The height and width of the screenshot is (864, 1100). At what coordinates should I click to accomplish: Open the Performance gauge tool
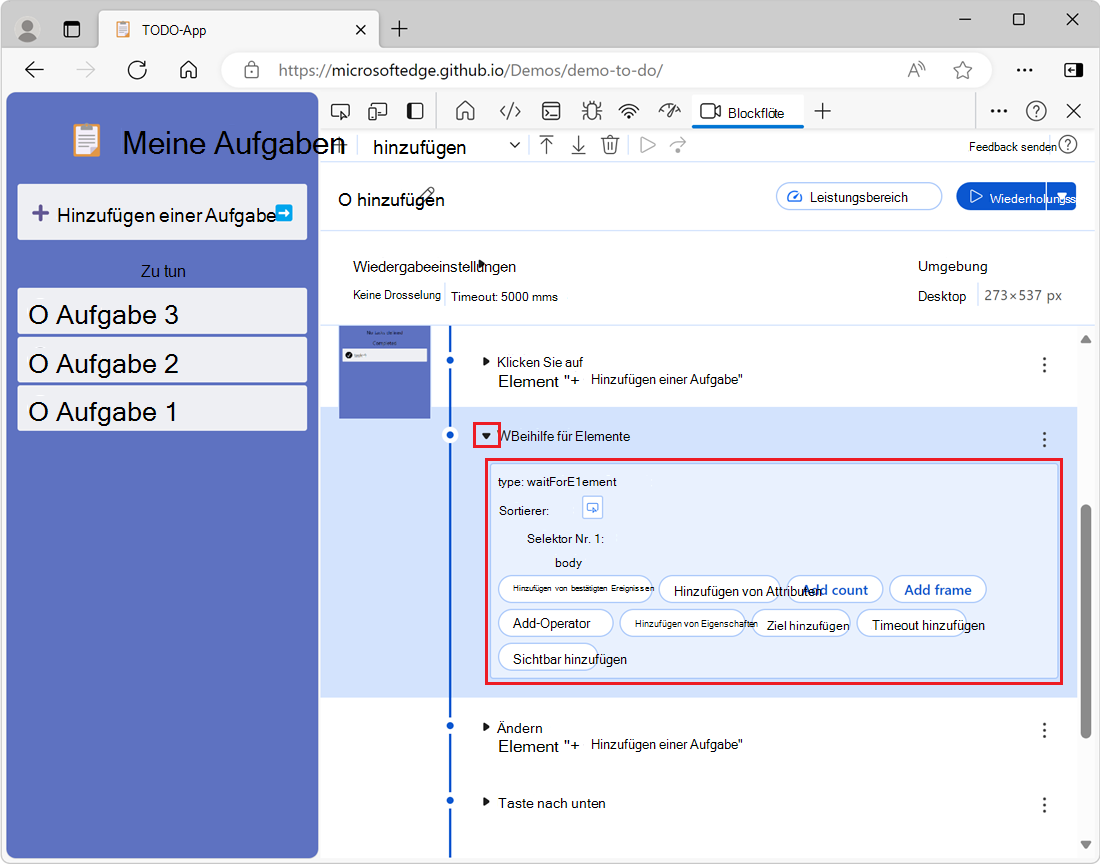pyautogui.click(x=669, y=111)
